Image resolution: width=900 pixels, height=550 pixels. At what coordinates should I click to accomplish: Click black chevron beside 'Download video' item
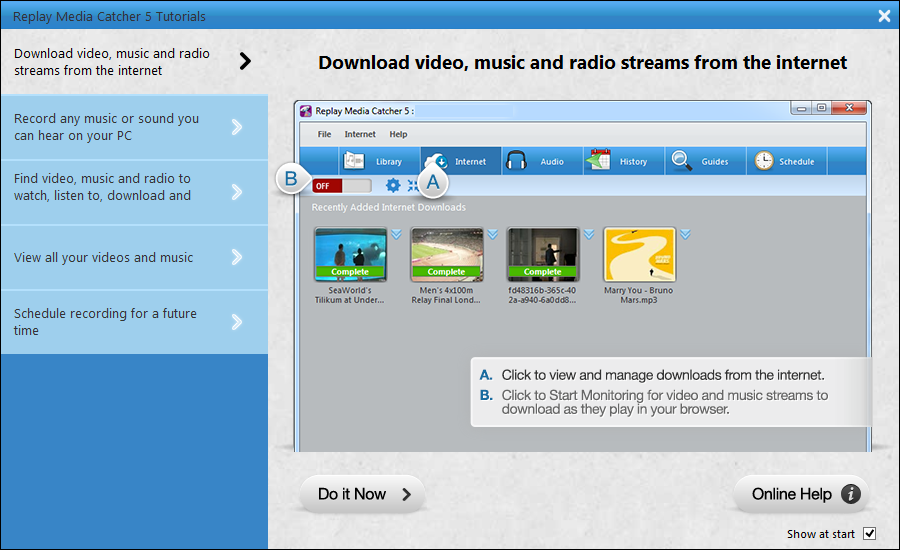click(245, 61)
